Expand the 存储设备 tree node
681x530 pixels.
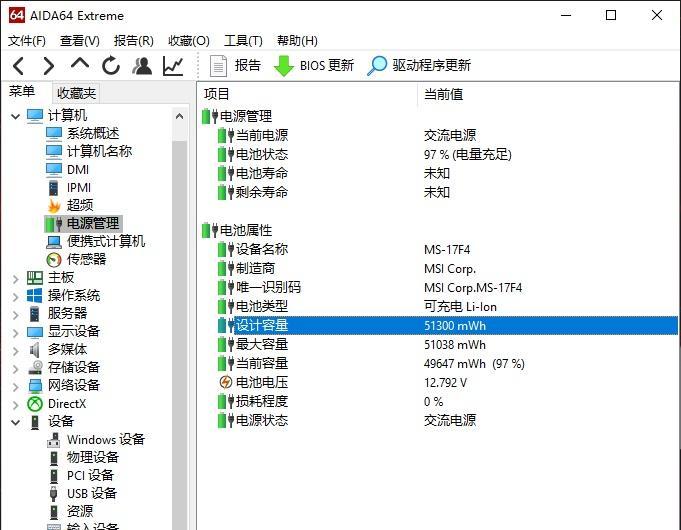tap(16, 369)
